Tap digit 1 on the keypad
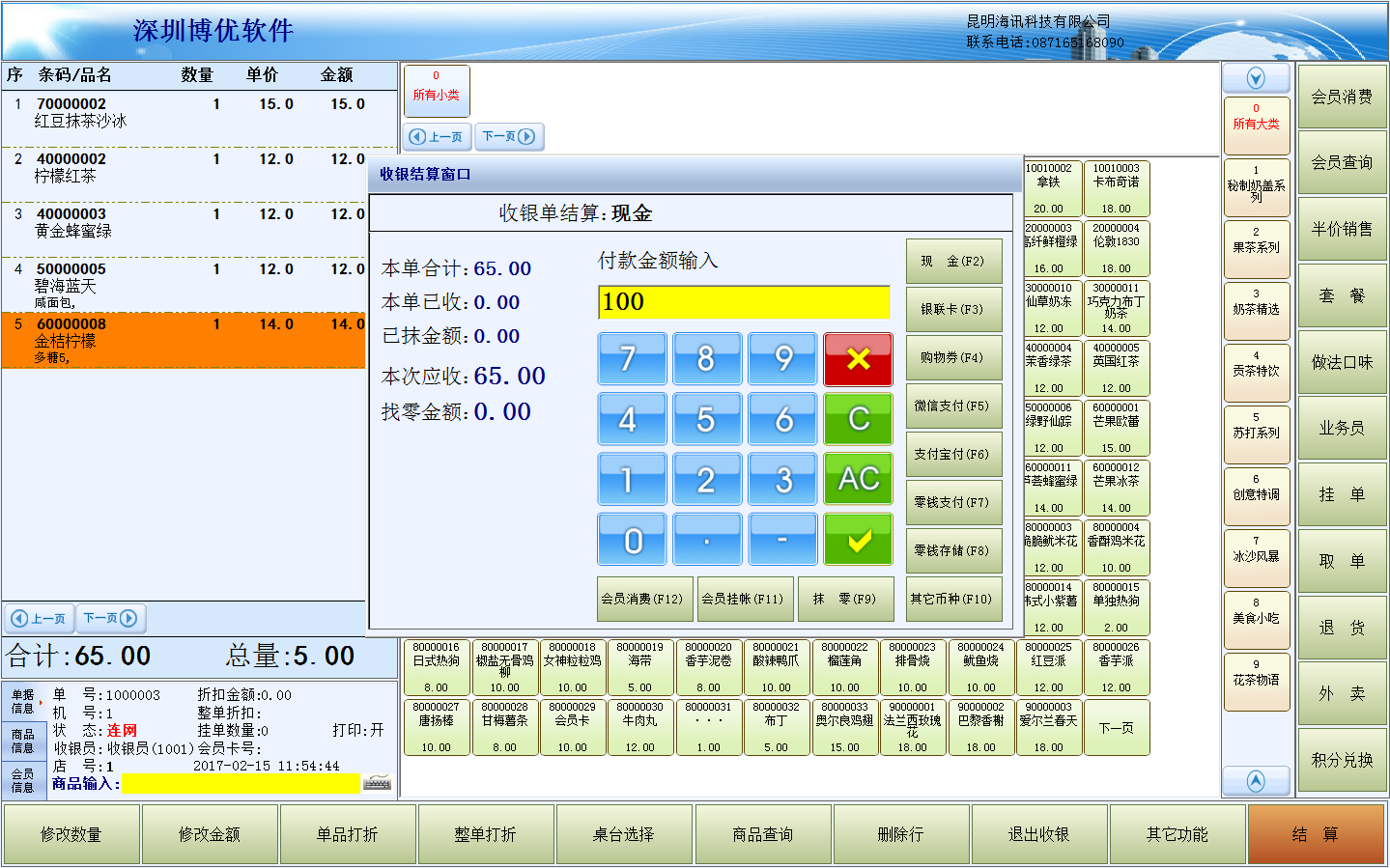The image size is (1390, 868). (632, 479)
